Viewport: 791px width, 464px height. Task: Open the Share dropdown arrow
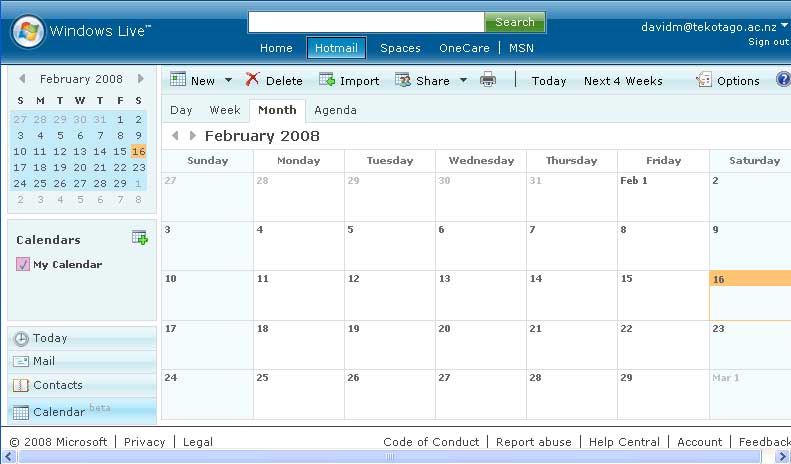463,80
